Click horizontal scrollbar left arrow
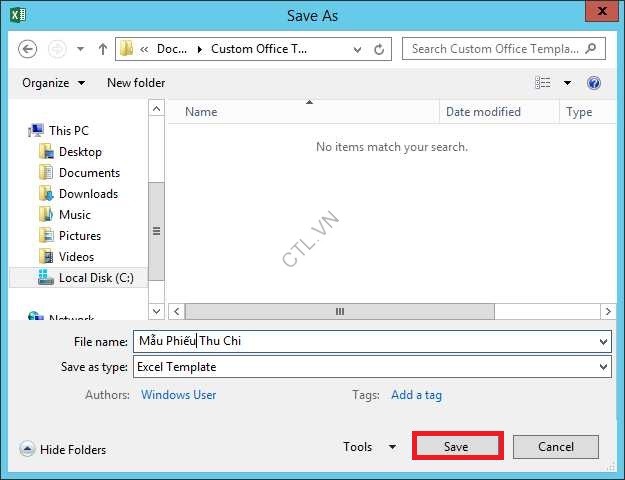The image size is (625, 480). click(177, 311)
